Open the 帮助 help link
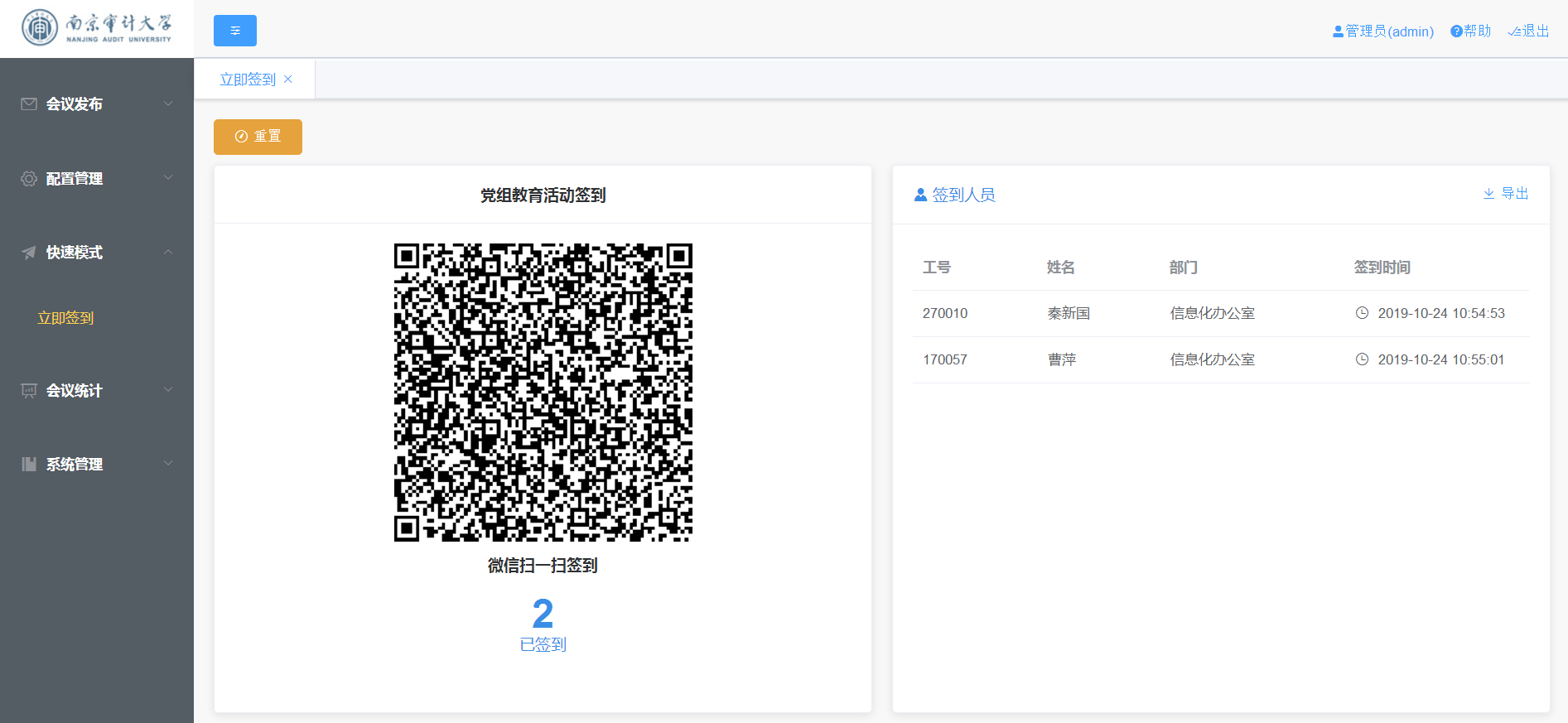 click(1470, 31)
